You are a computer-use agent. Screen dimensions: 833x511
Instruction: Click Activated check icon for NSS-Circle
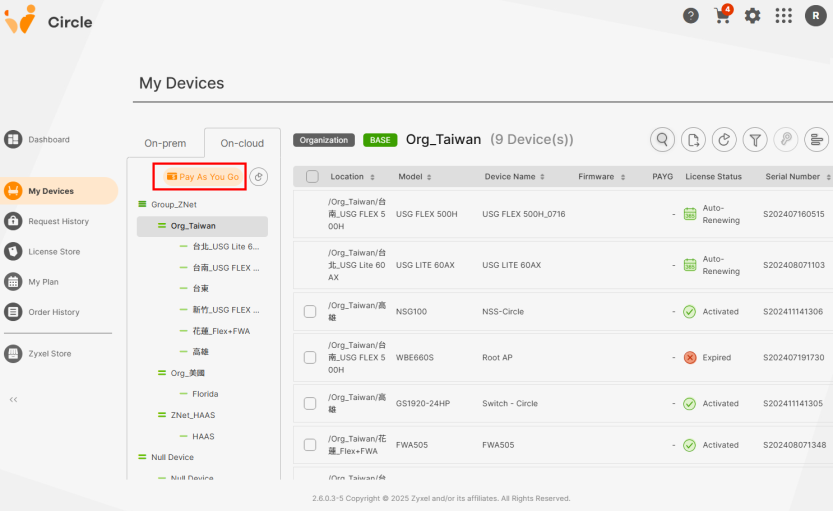[690, 312]
